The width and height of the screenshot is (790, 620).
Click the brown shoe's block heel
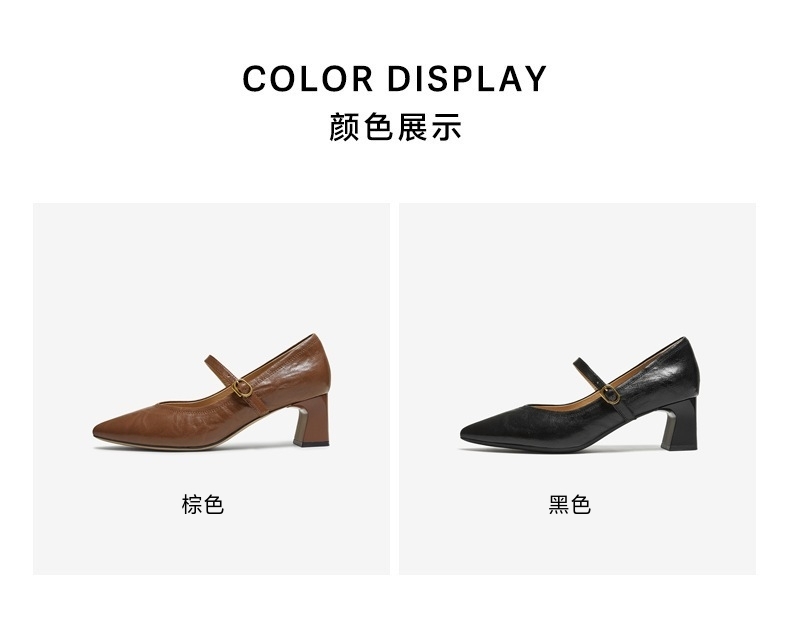click(312, 421)
